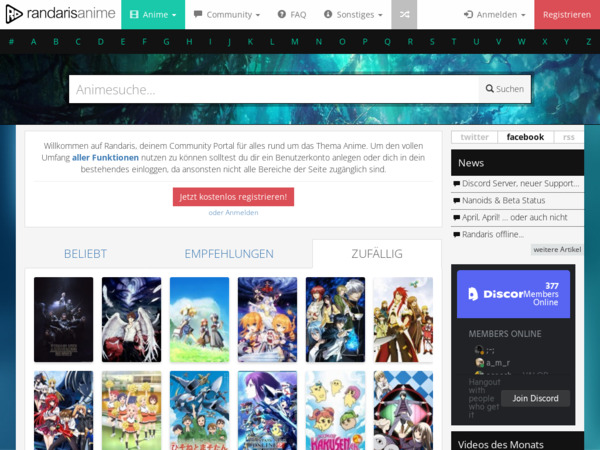Open the green meadow anime thumbnail

[x=199, y=320]
